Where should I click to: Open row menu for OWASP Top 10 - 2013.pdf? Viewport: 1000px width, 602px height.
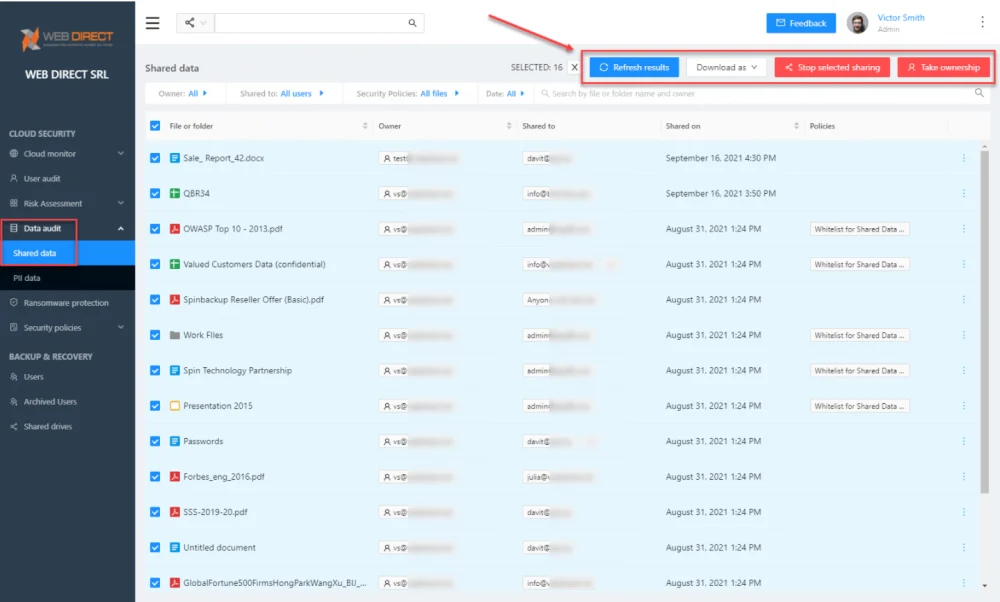tap(964, 229)
